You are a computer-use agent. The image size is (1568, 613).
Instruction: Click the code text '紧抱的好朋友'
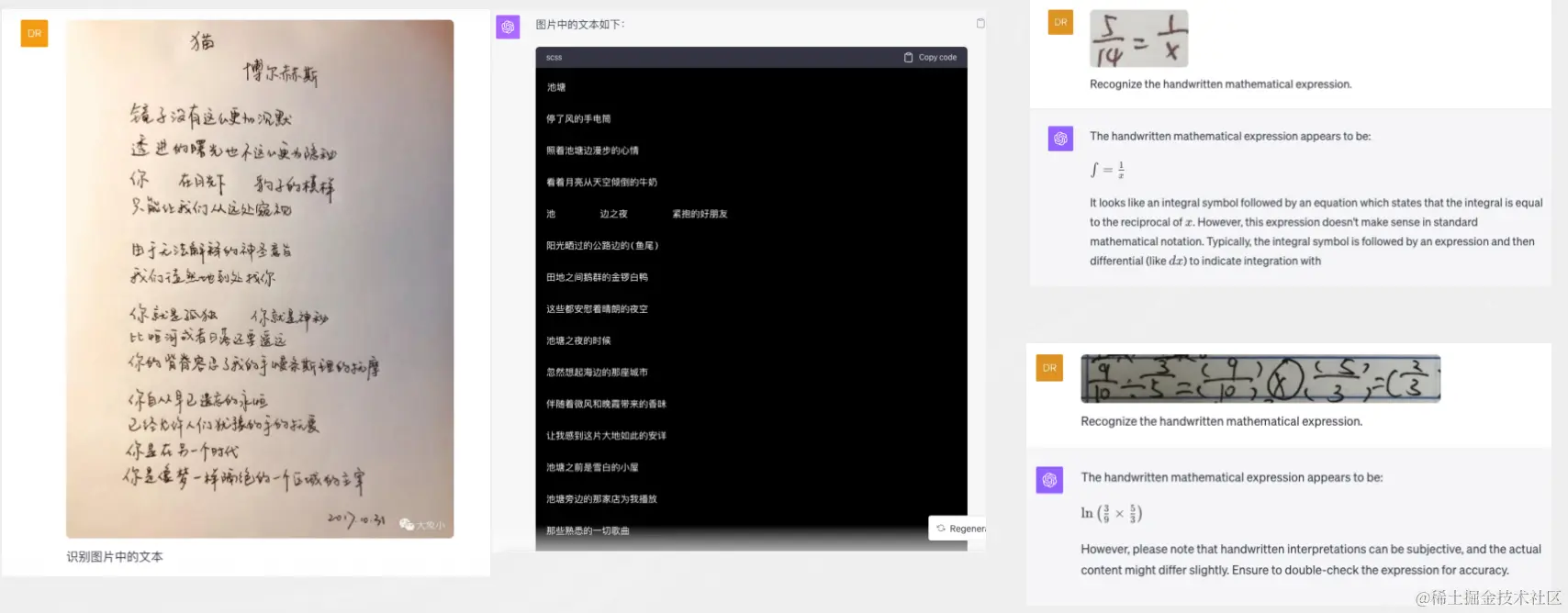pos(700,214)
